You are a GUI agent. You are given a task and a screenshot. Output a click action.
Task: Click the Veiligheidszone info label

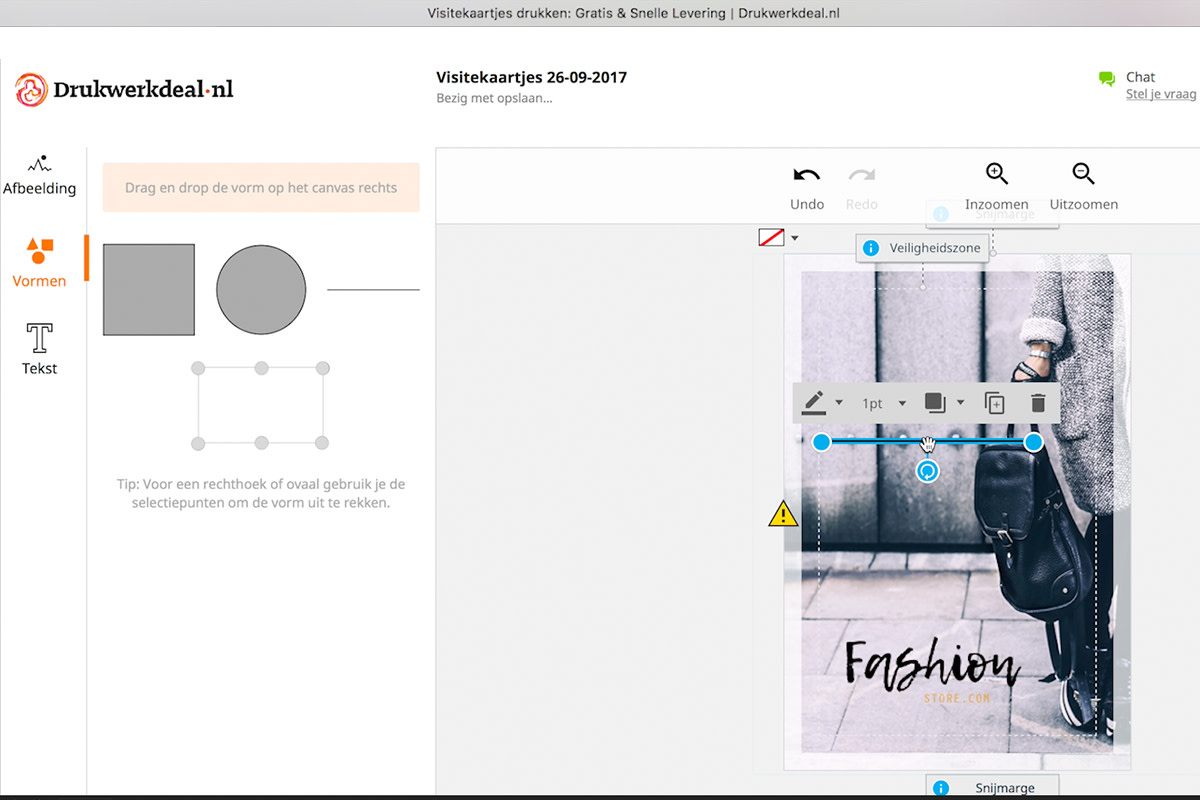(922, 248)
